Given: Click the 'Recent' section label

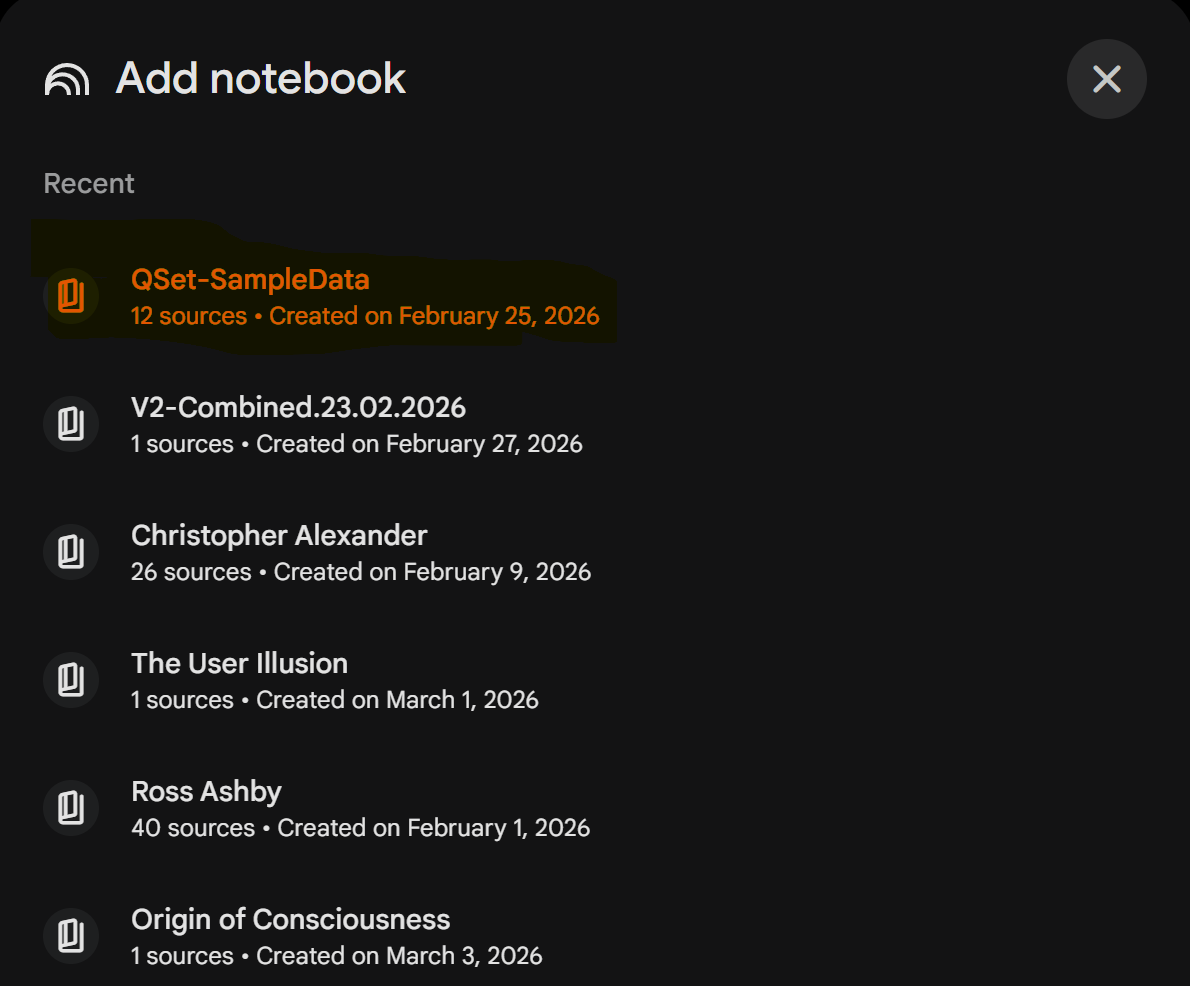Looking at the screenshot, I should pos(89,184).
